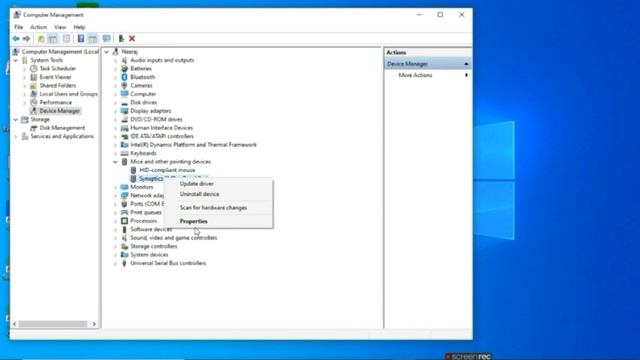640x360 pixels.
Task: Click the Computer Management title bar icon
Action: pyautogui.click(x=17, y=15)
